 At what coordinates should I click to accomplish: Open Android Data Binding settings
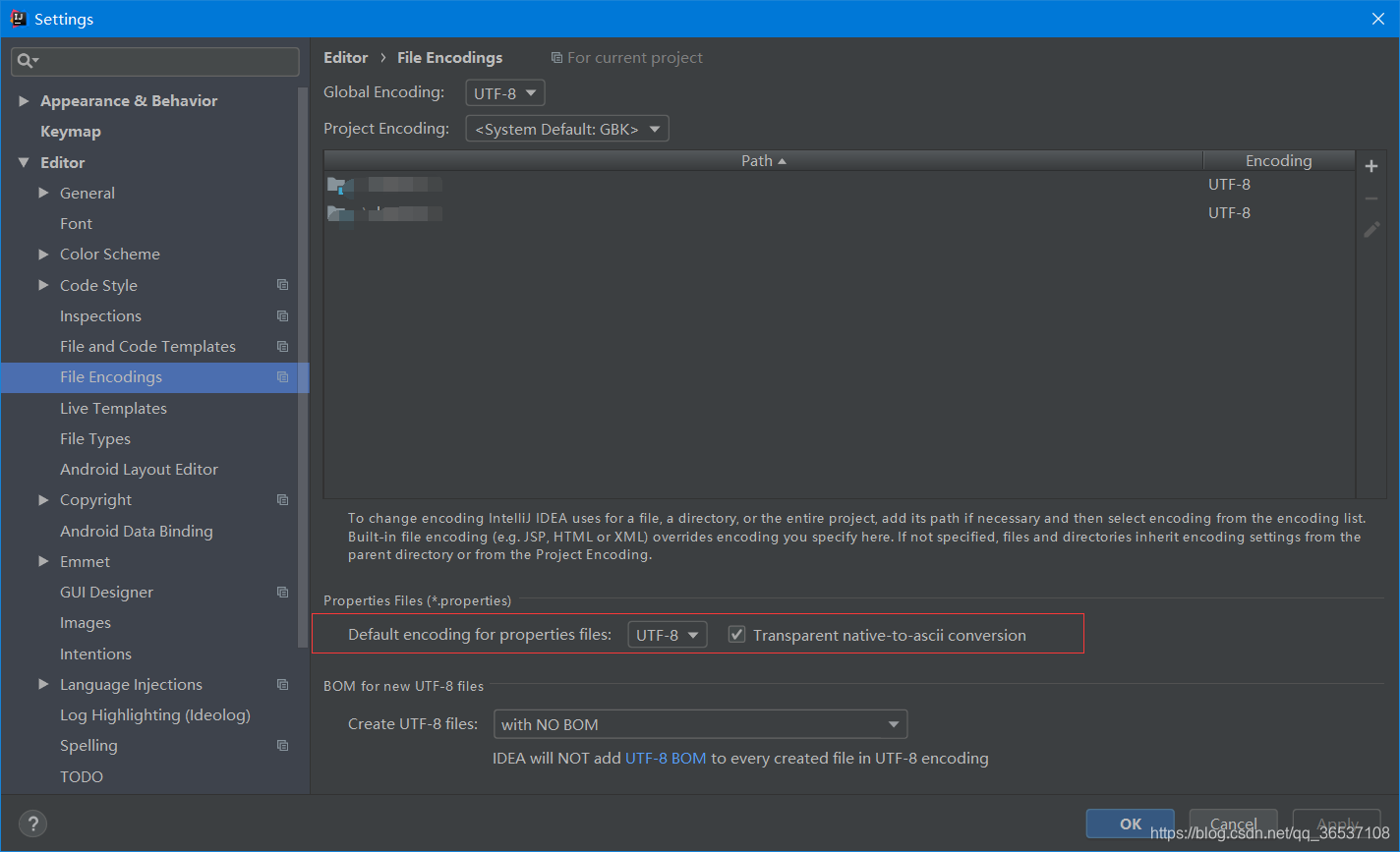click(x=137, y=531)
